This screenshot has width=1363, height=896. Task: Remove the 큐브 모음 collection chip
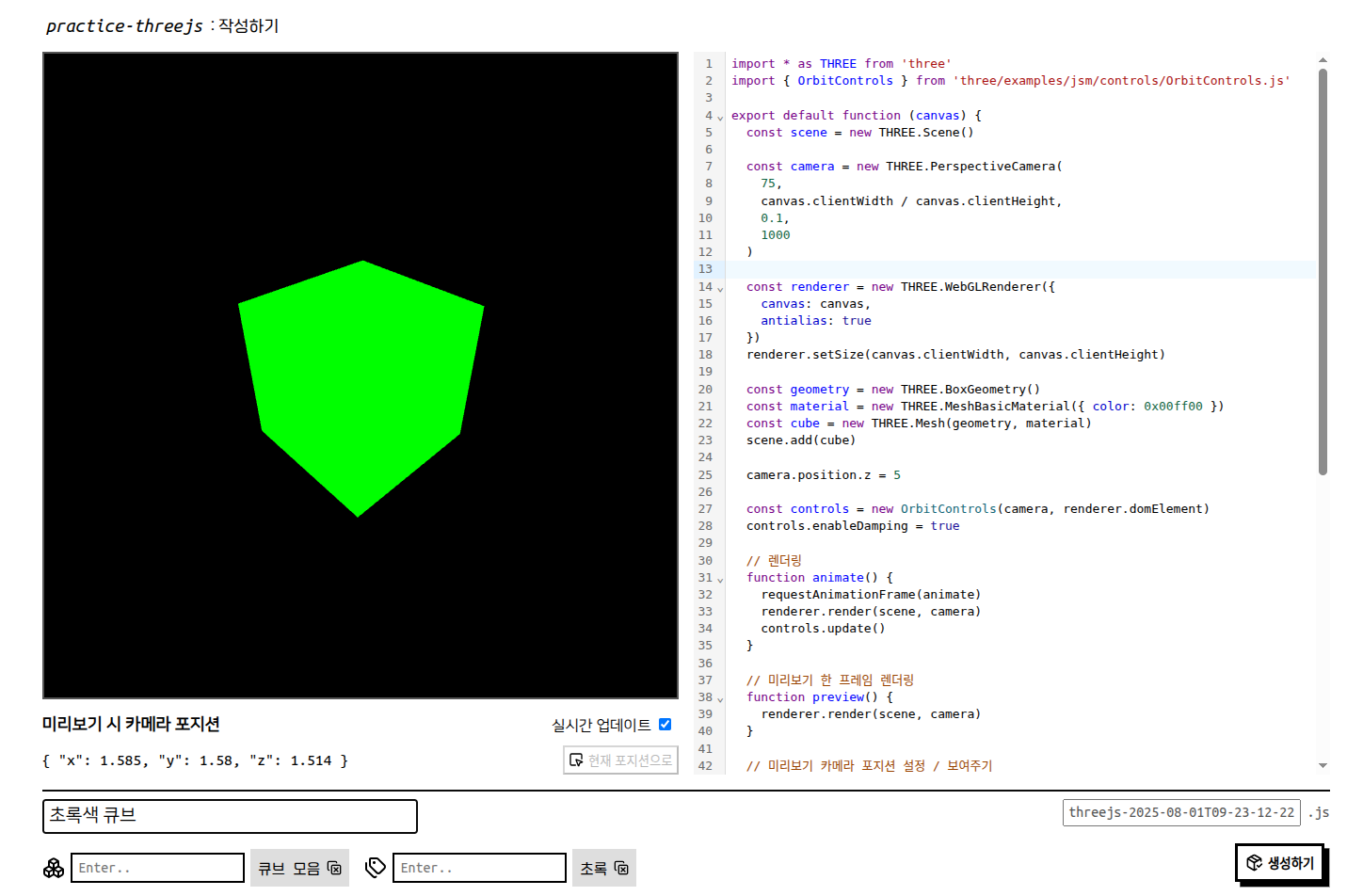[x=334, y=868]
